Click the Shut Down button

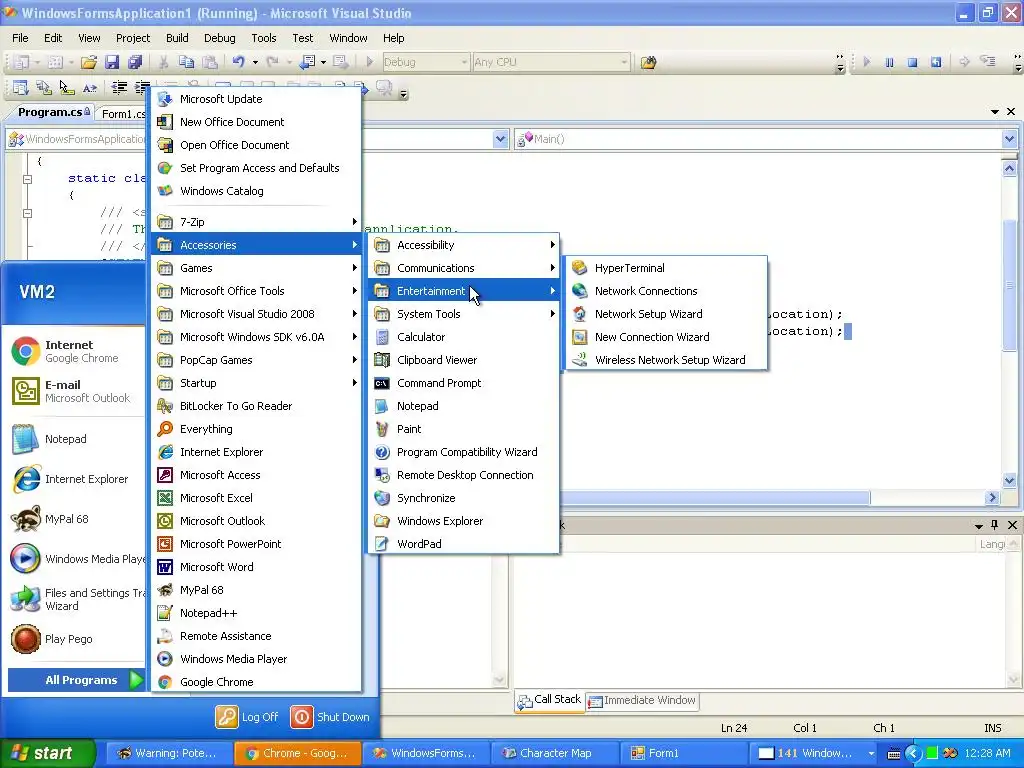click(x=330, y=716)
